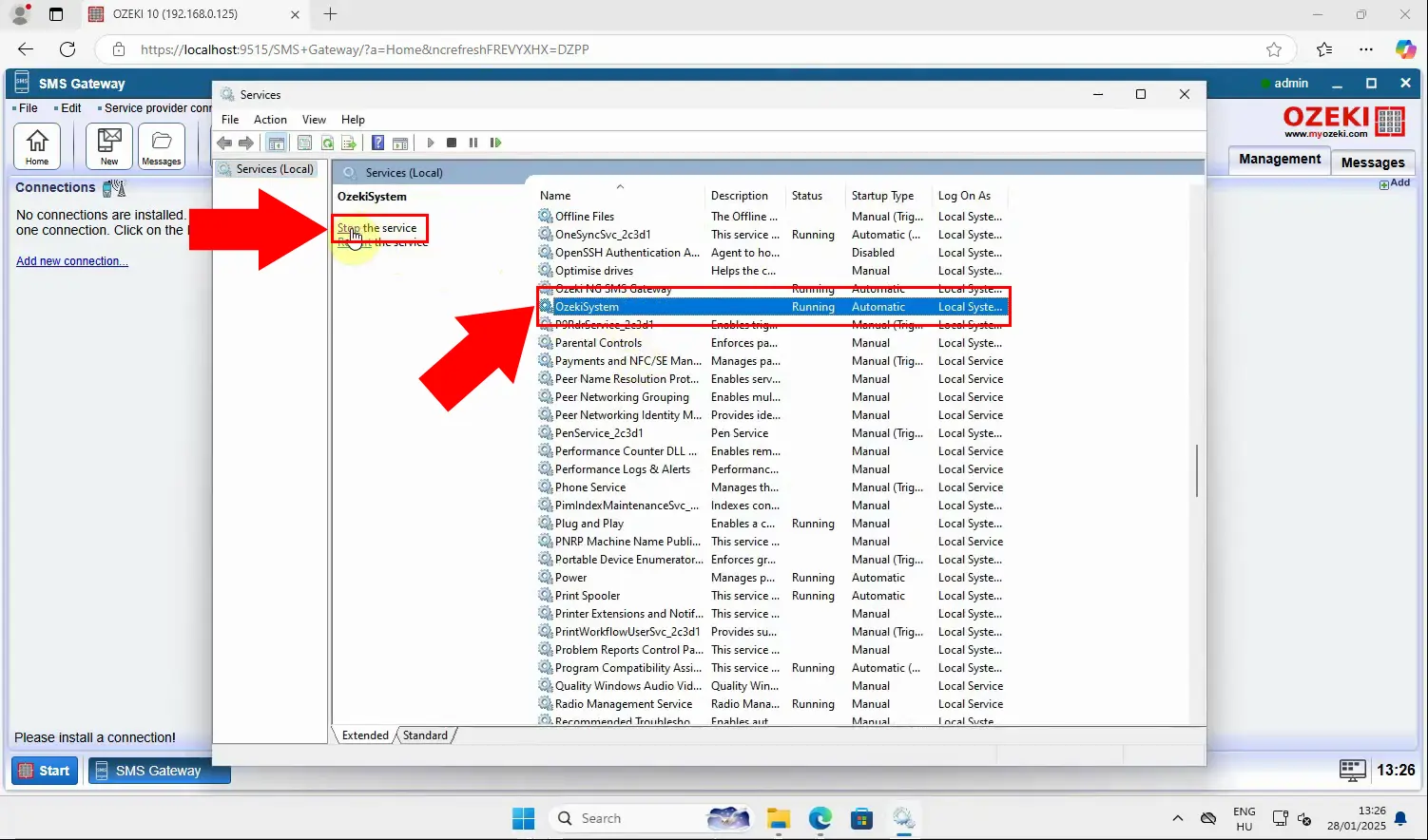Open File Explorer from the taskbar
The width and height of the screenshot is (1428, 840).
pyautogui.click(x=779, y=818)
